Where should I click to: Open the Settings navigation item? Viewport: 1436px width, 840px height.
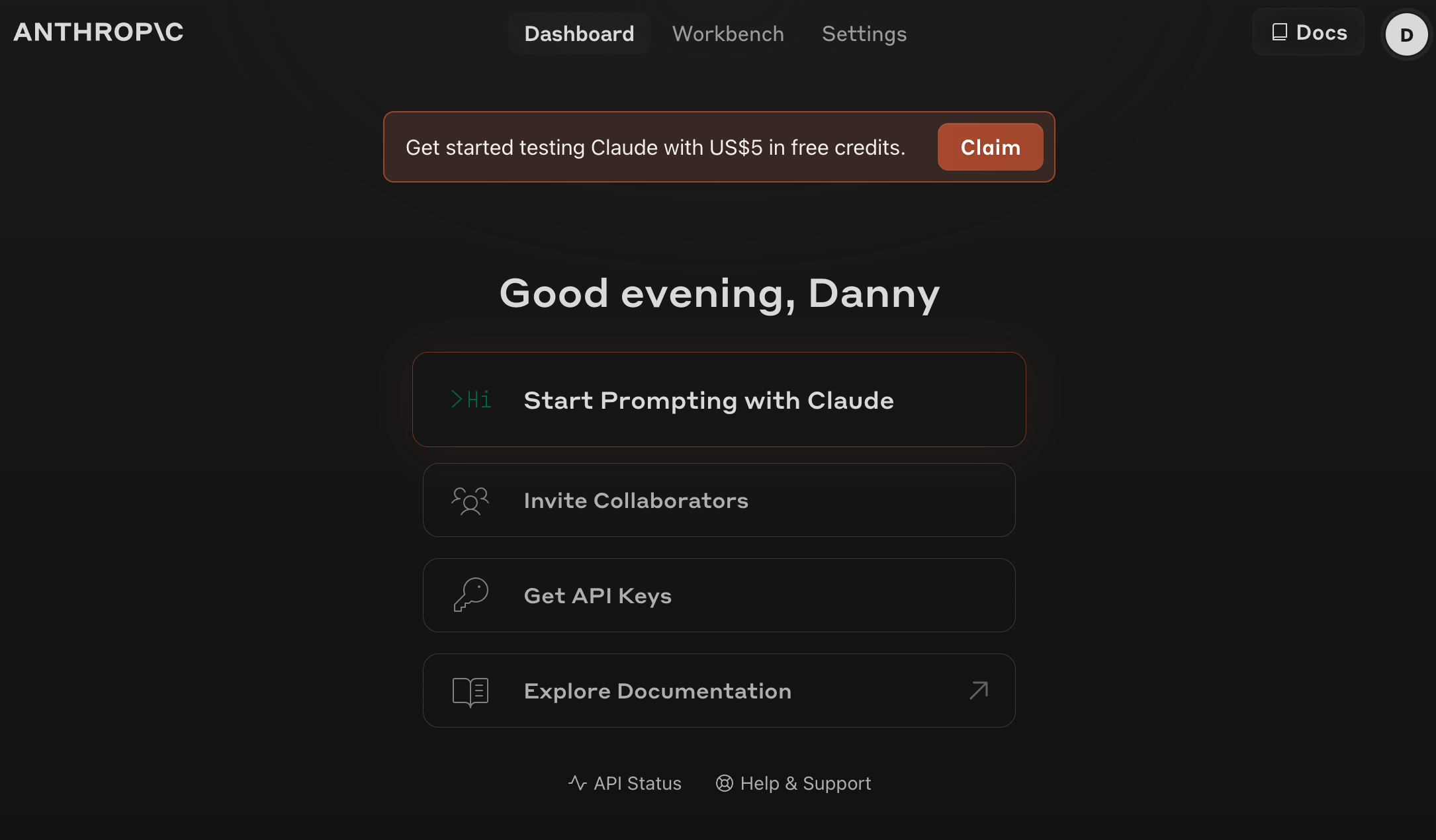click(x=864, y=33)
